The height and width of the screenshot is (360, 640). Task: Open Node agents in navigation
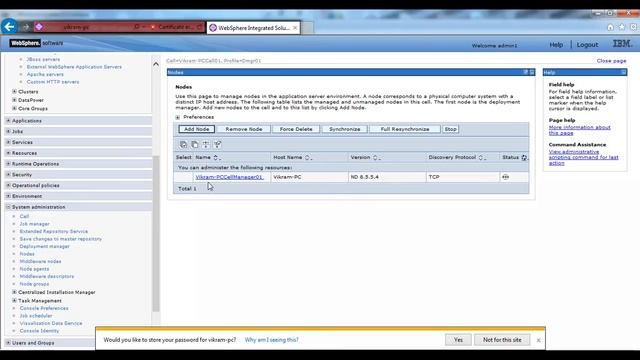pyautogui.click(x=34, y=269)
